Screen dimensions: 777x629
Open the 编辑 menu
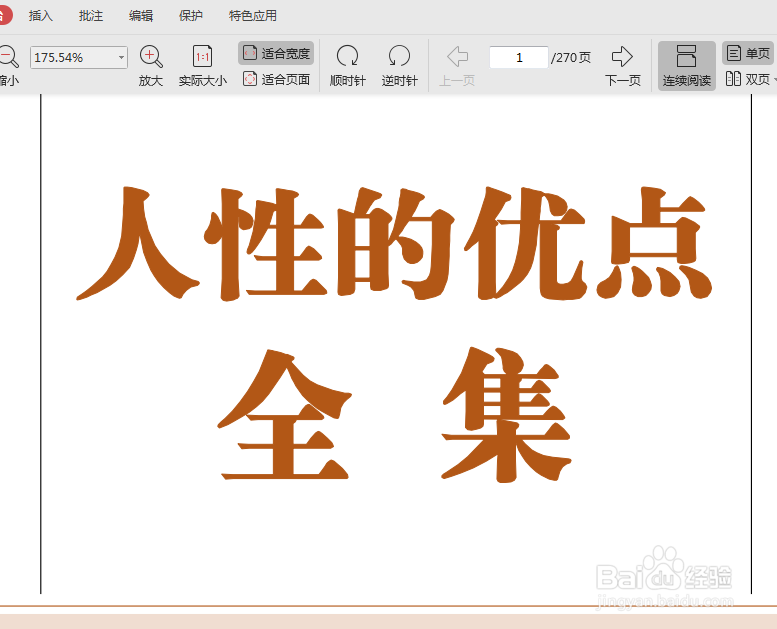(x=141, y=16)
